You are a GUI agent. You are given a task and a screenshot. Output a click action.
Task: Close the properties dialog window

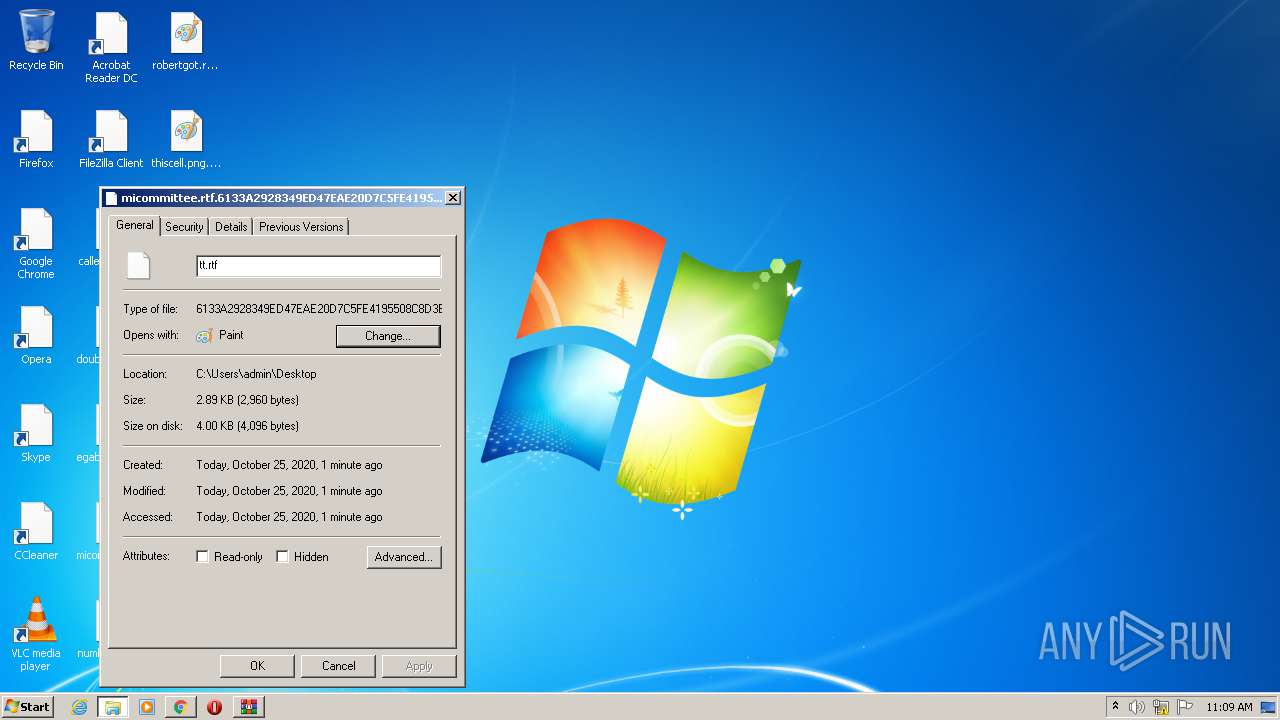(453, 198)
